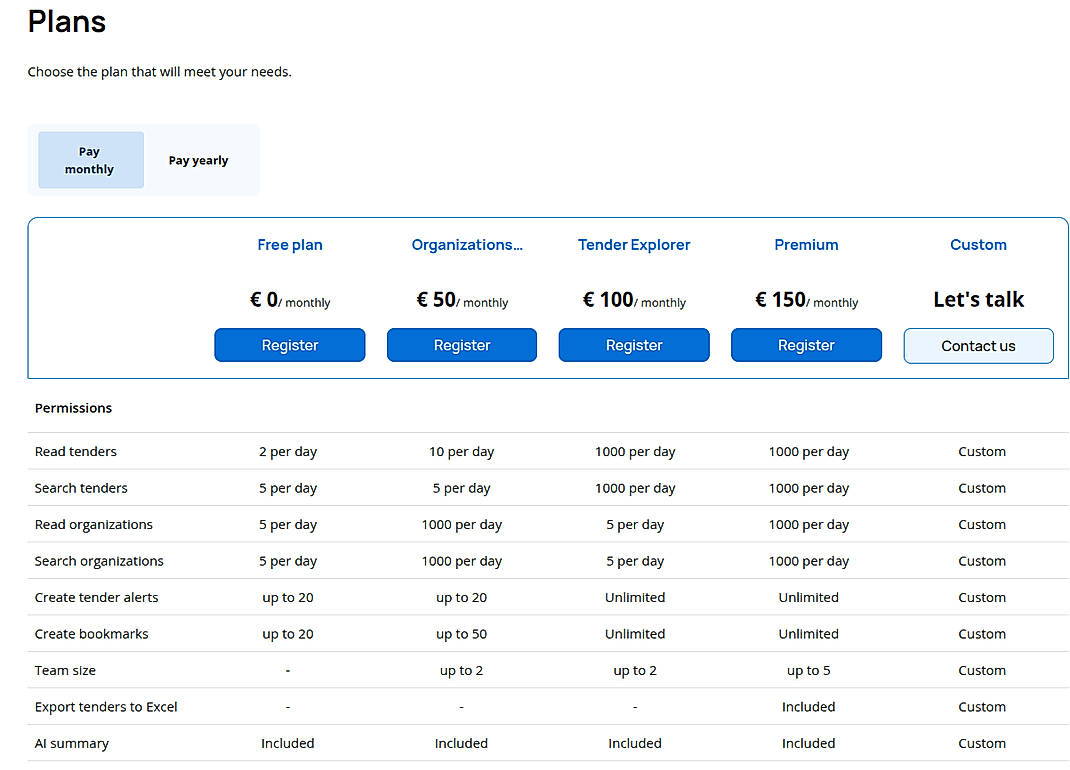
Task: Open the Premium plan heading
Action: (806, 244)
